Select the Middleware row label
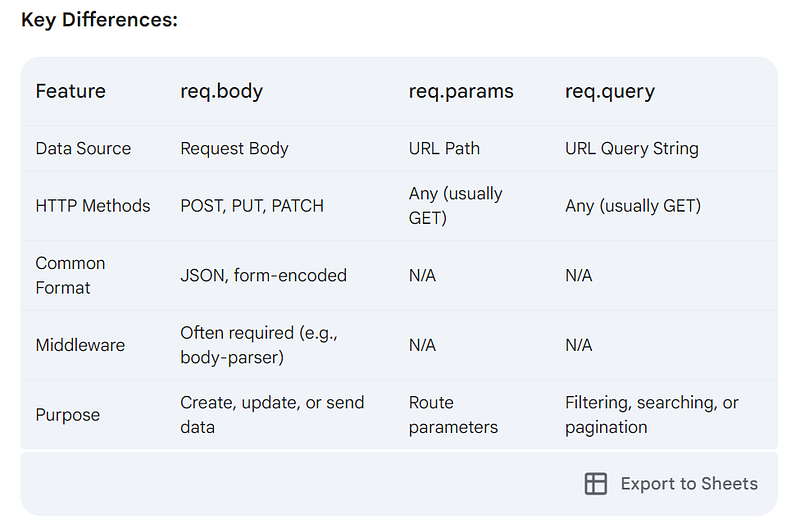Screen dimensions: 800x529 point(80,345)
